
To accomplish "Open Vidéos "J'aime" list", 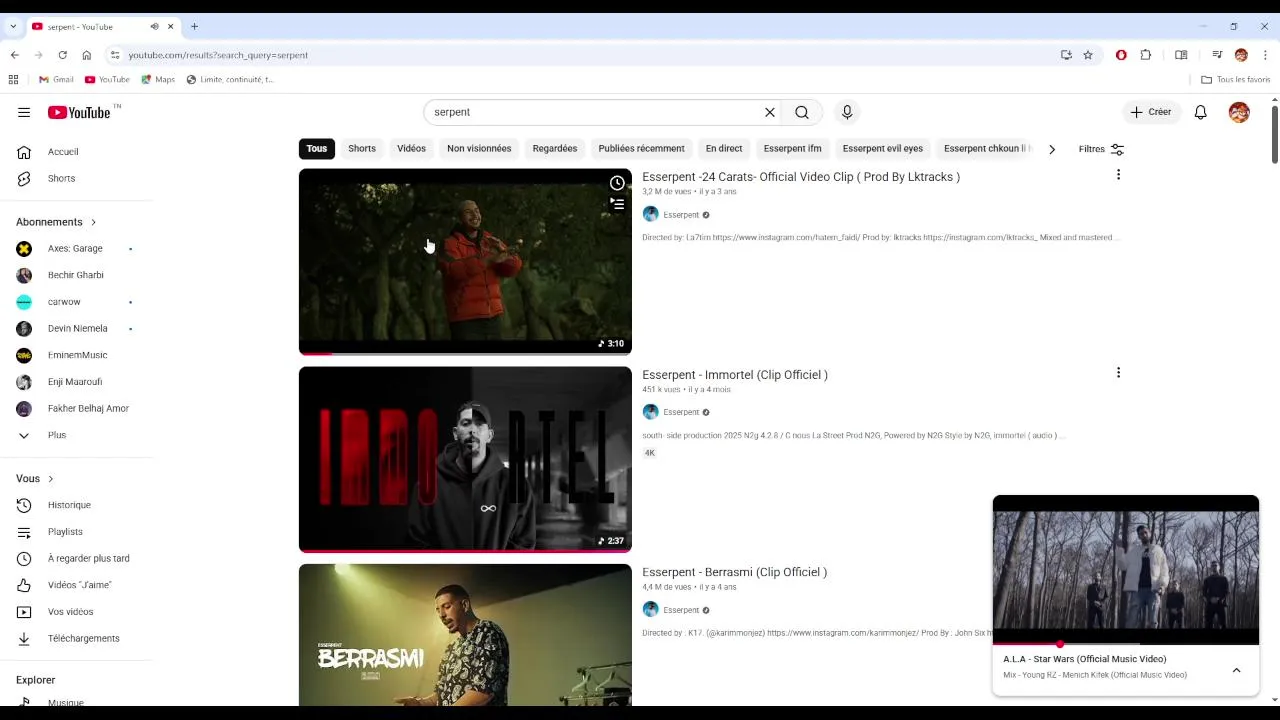I will coord(77,585).
